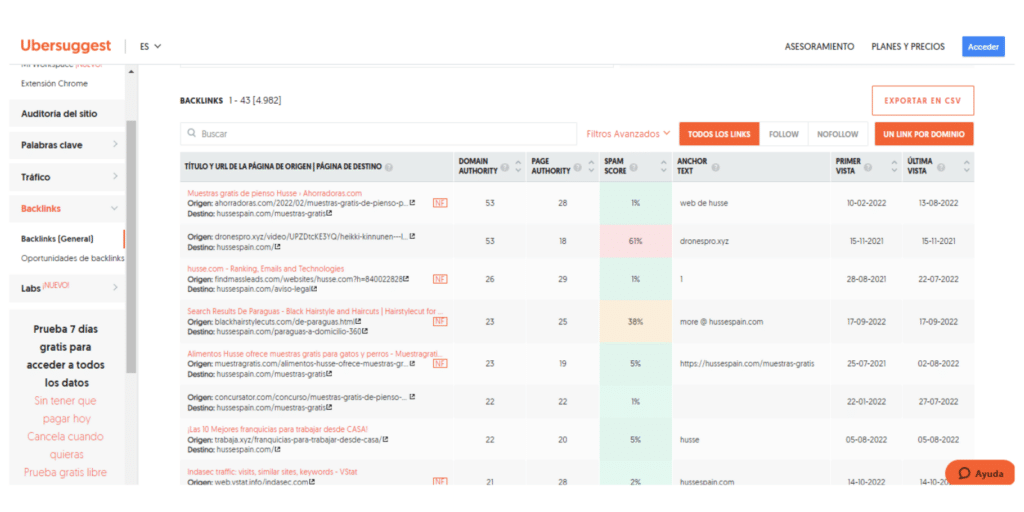Select the NOFOLLOW filter

click(838, 134)
